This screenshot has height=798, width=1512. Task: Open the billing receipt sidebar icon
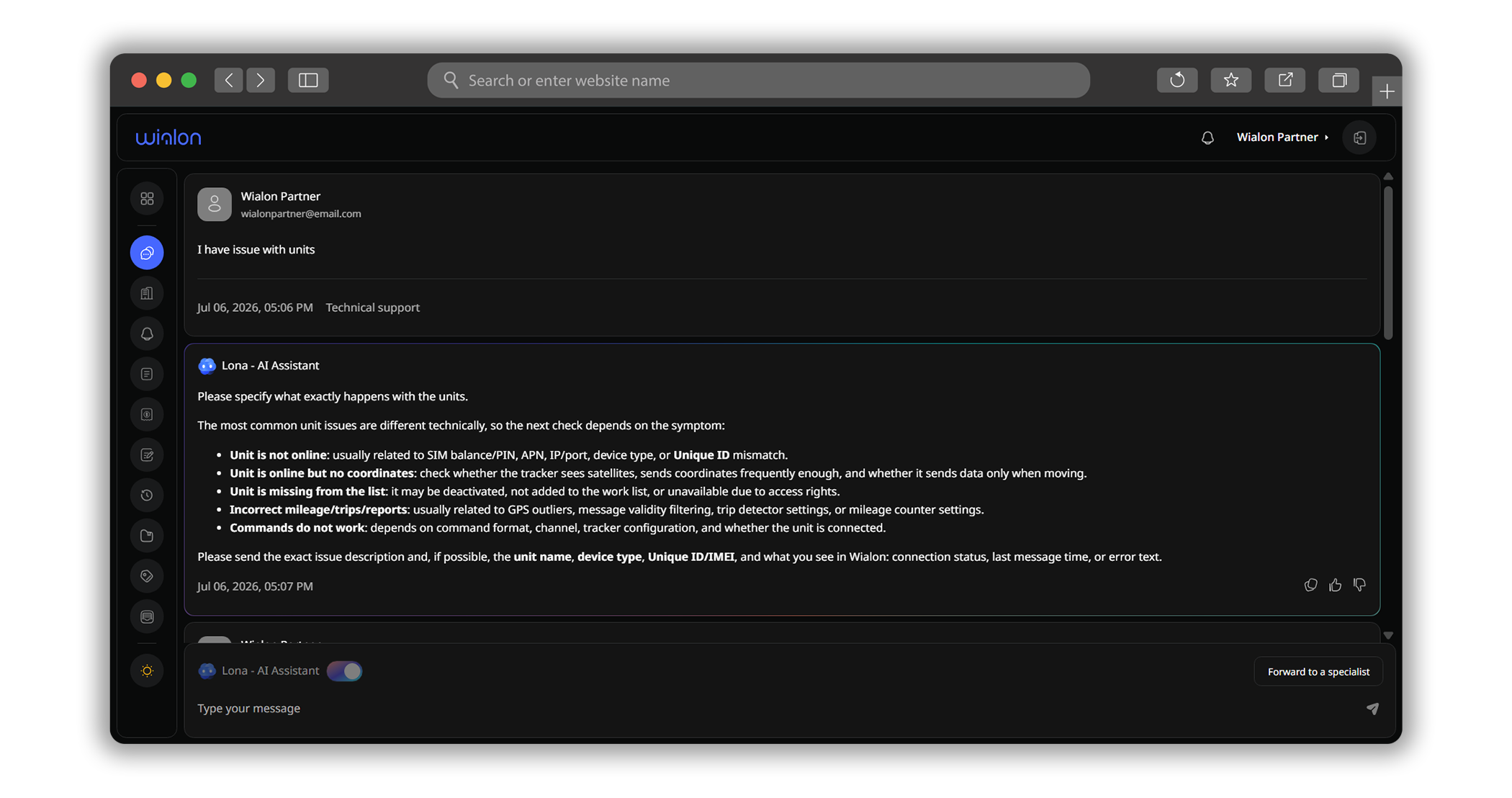(x=147, y=414)
